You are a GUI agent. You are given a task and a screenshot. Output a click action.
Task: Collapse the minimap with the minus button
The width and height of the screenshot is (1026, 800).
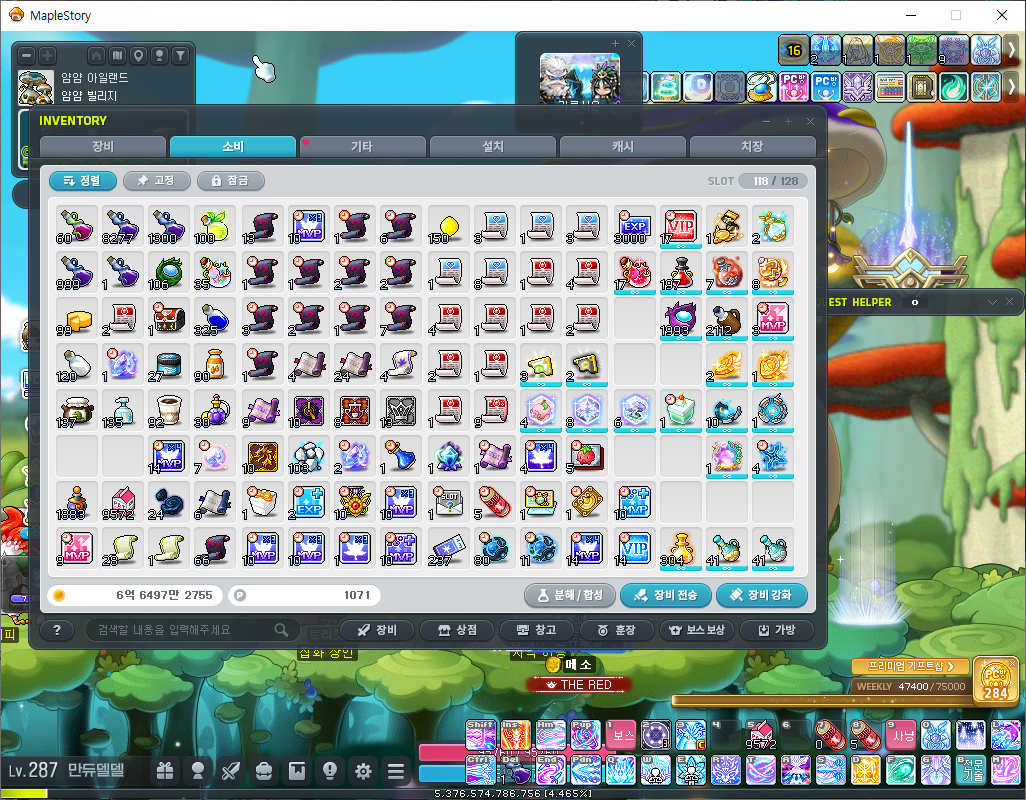27,56
